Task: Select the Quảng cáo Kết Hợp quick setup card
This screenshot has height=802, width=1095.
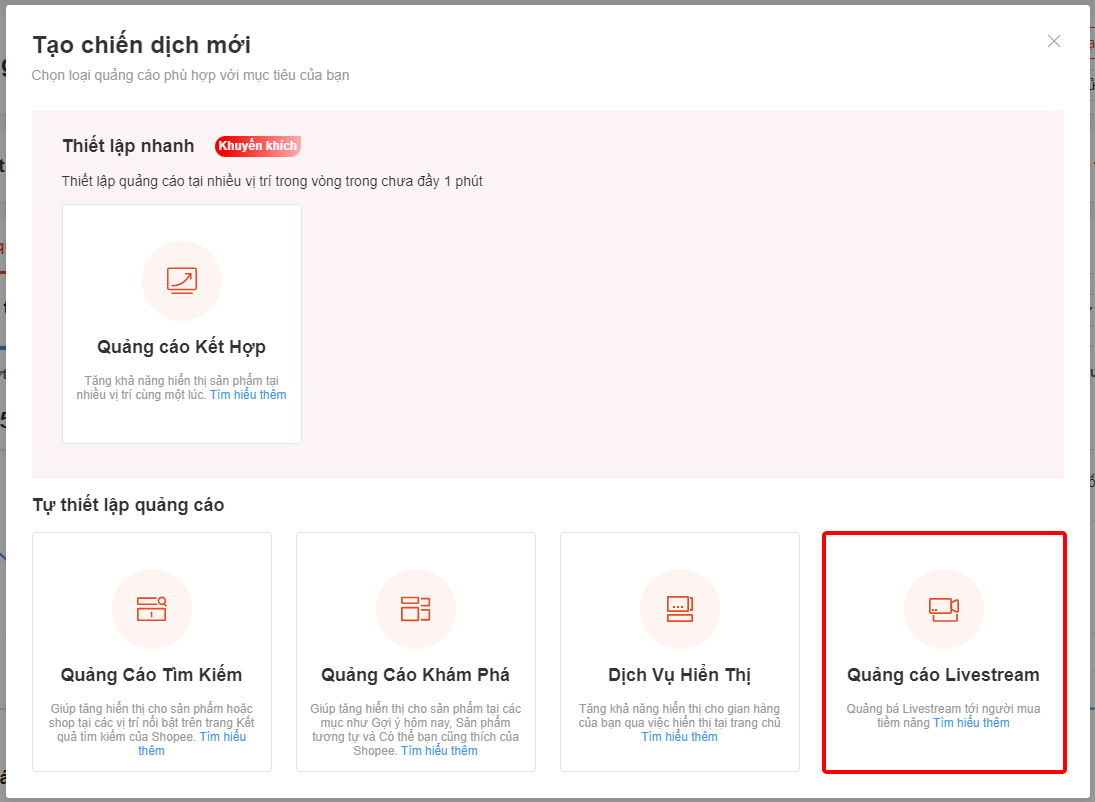Action: click(181, 324)
